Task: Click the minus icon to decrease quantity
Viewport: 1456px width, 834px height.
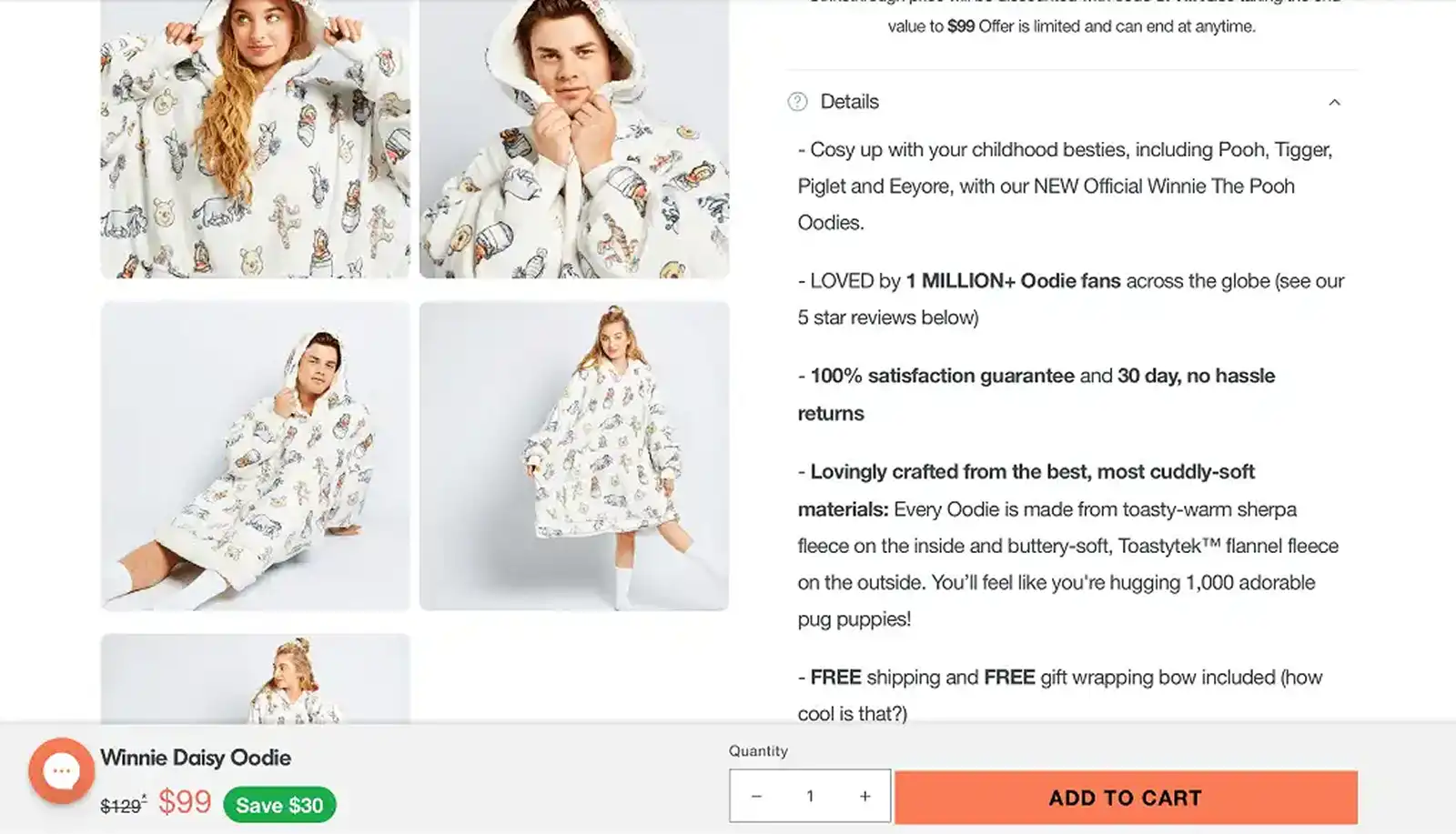Action: (756, 795)
